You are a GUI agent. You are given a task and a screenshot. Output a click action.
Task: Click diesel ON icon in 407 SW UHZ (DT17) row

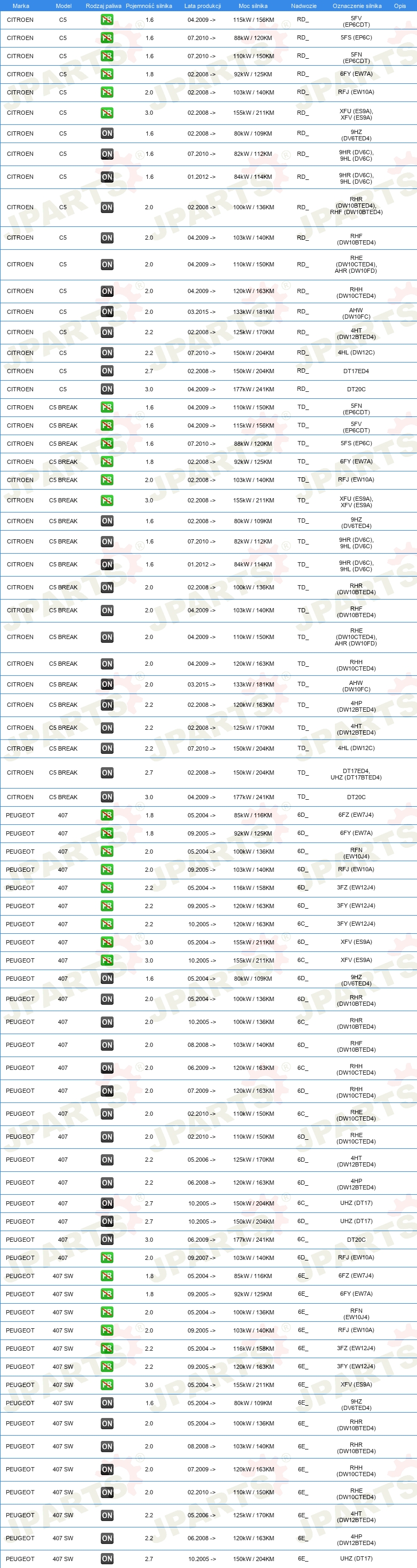pos(107,1559)
